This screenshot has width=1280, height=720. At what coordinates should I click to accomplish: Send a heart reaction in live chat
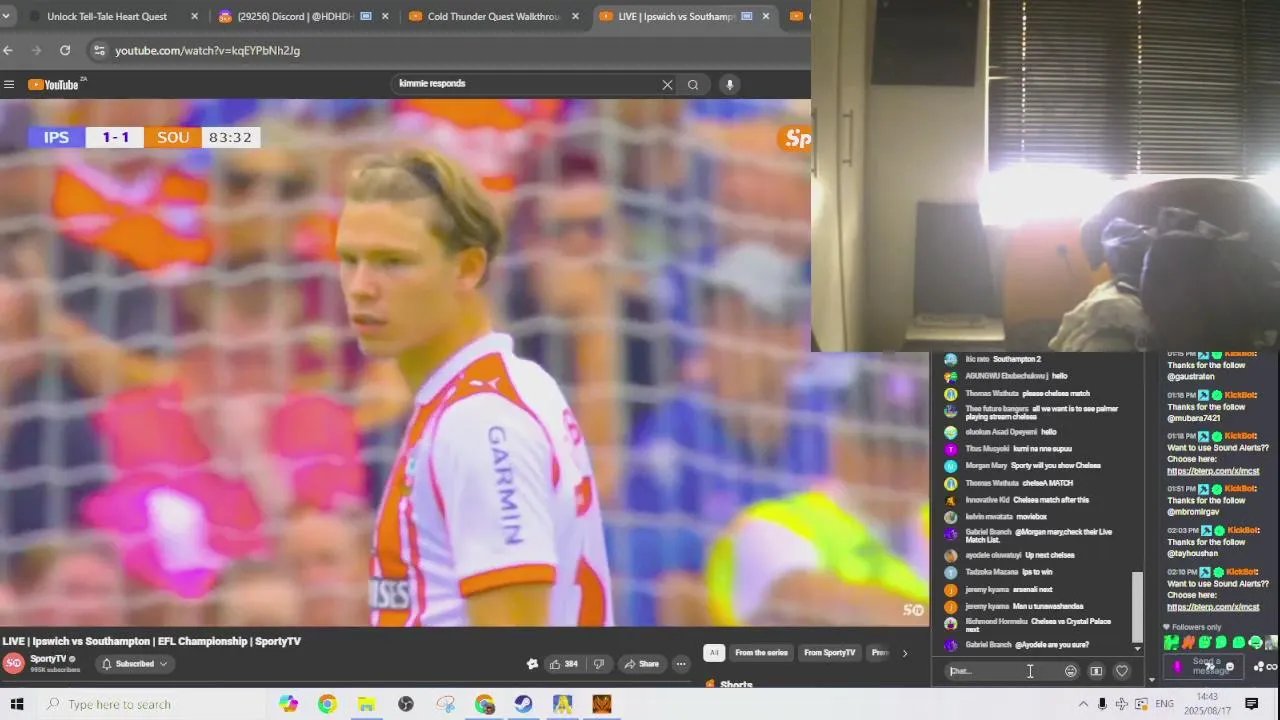[x=1122, y=671]
